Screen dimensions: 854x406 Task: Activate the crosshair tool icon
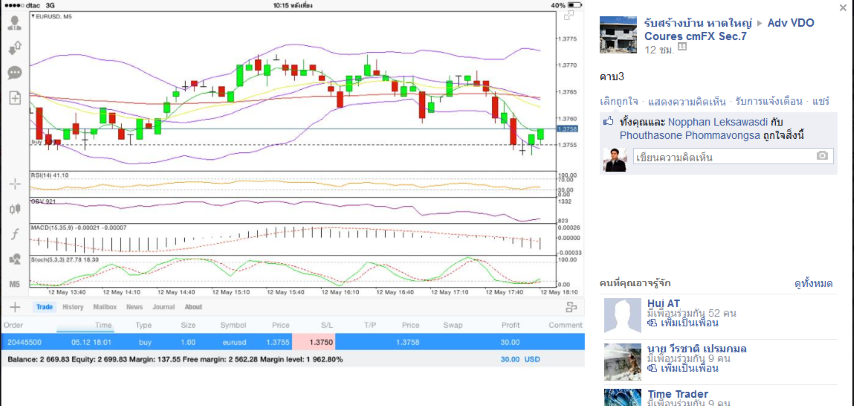pos(15,184)
